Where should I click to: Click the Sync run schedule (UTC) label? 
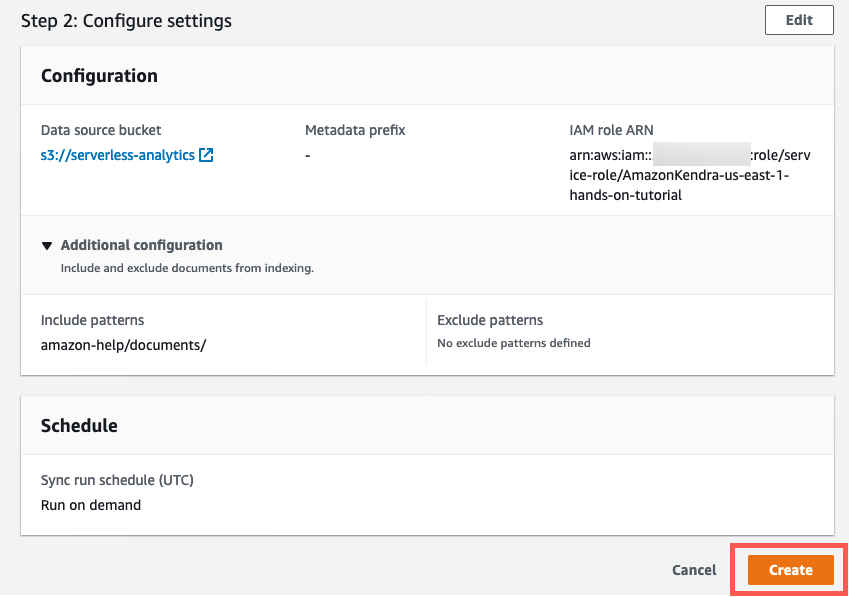point(117,480)
